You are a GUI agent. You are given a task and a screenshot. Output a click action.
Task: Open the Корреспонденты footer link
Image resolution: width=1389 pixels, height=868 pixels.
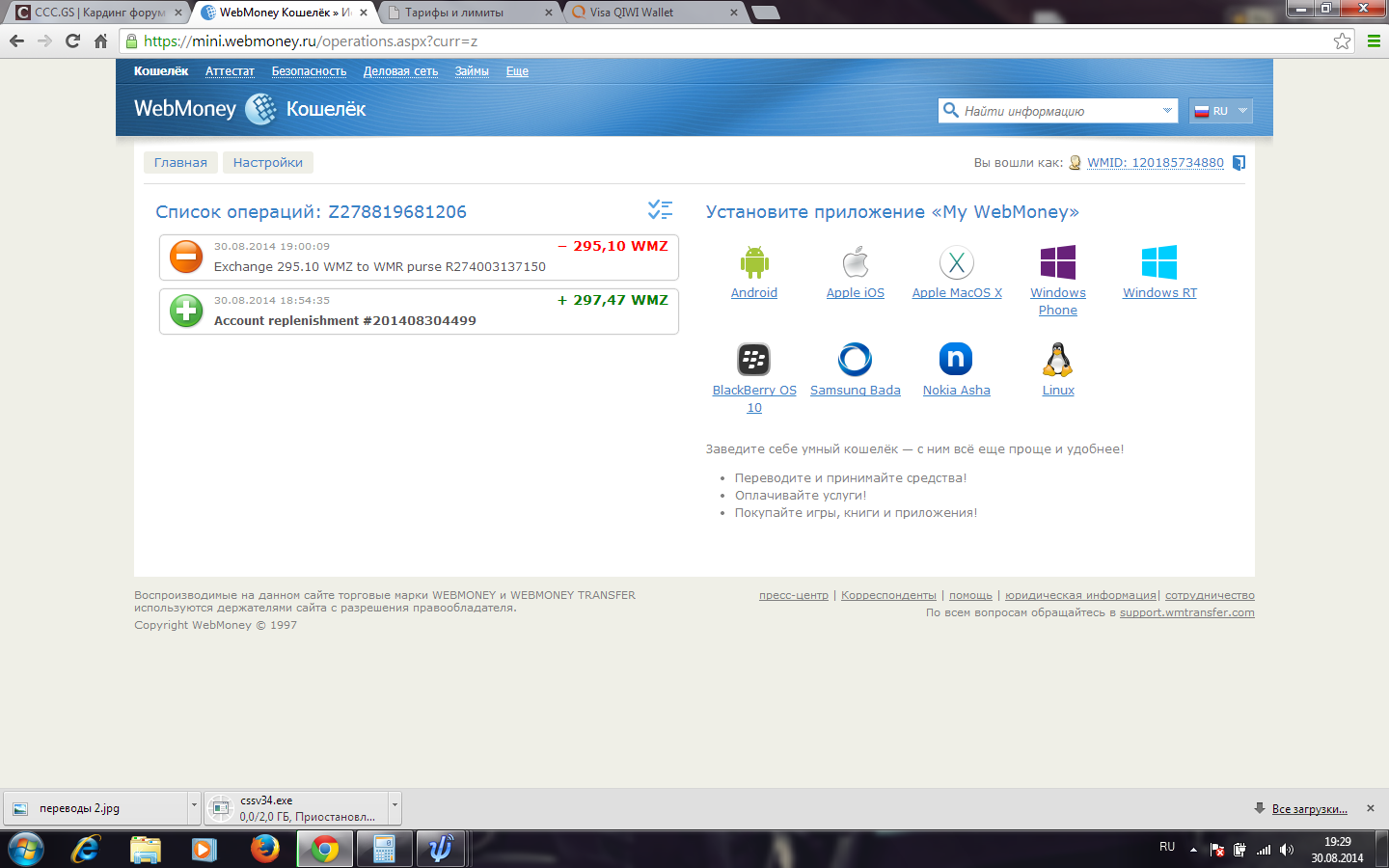888,595
